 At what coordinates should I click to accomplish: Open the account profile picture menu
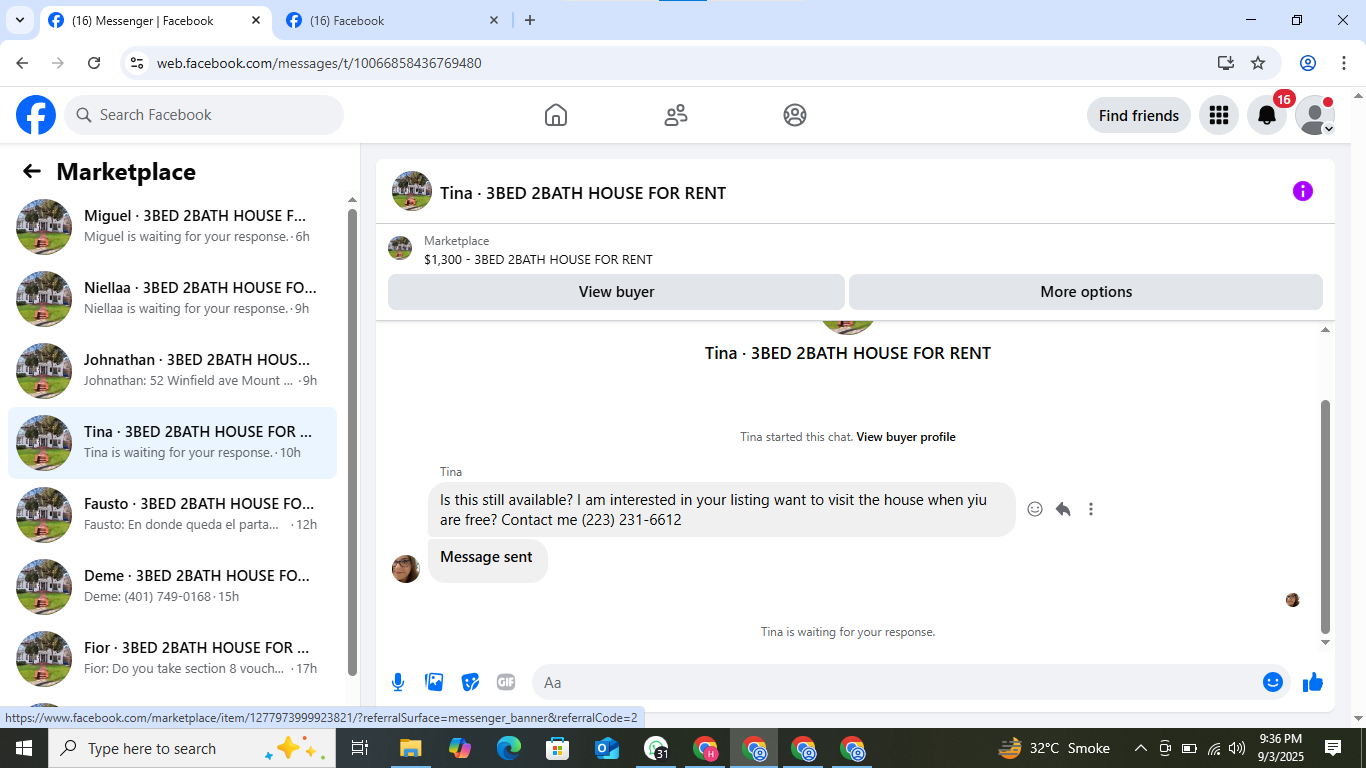tap(1315, 115)
